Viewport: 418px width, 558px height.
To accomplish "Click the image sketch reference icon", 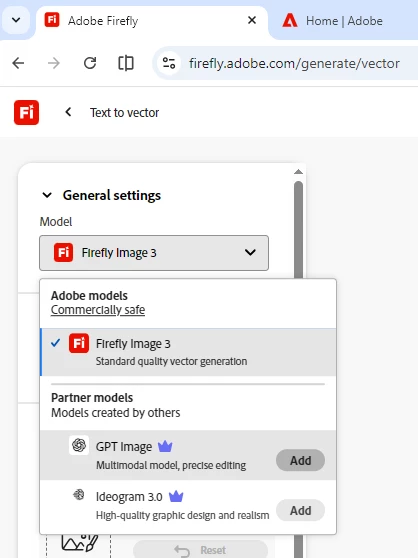I will tap(80, 543).
